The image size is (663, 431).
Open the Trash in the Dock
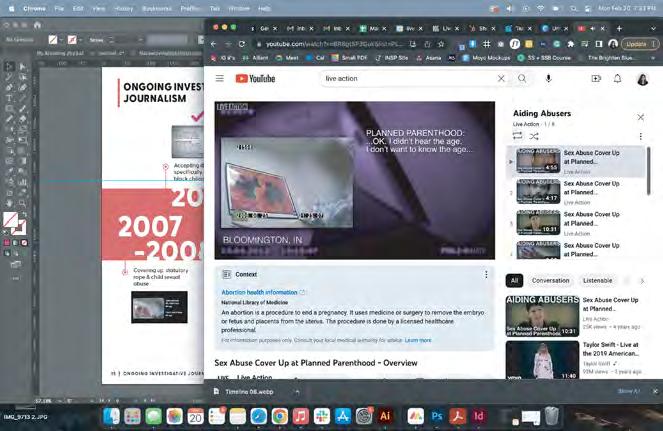pos(551,416)
